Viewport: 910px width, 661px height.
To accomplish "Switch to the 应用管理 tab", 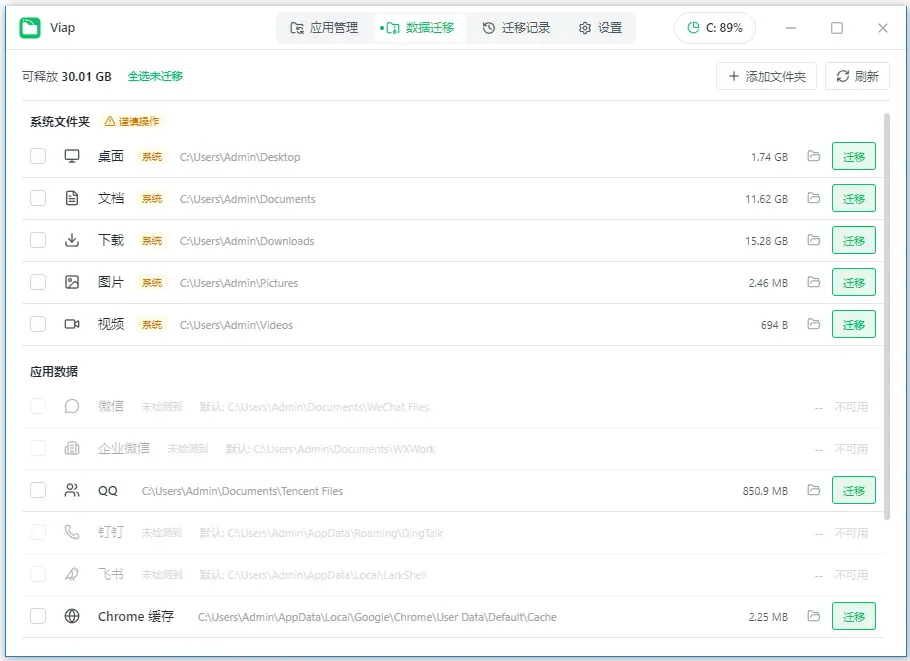I will click(x=324, y=27).
